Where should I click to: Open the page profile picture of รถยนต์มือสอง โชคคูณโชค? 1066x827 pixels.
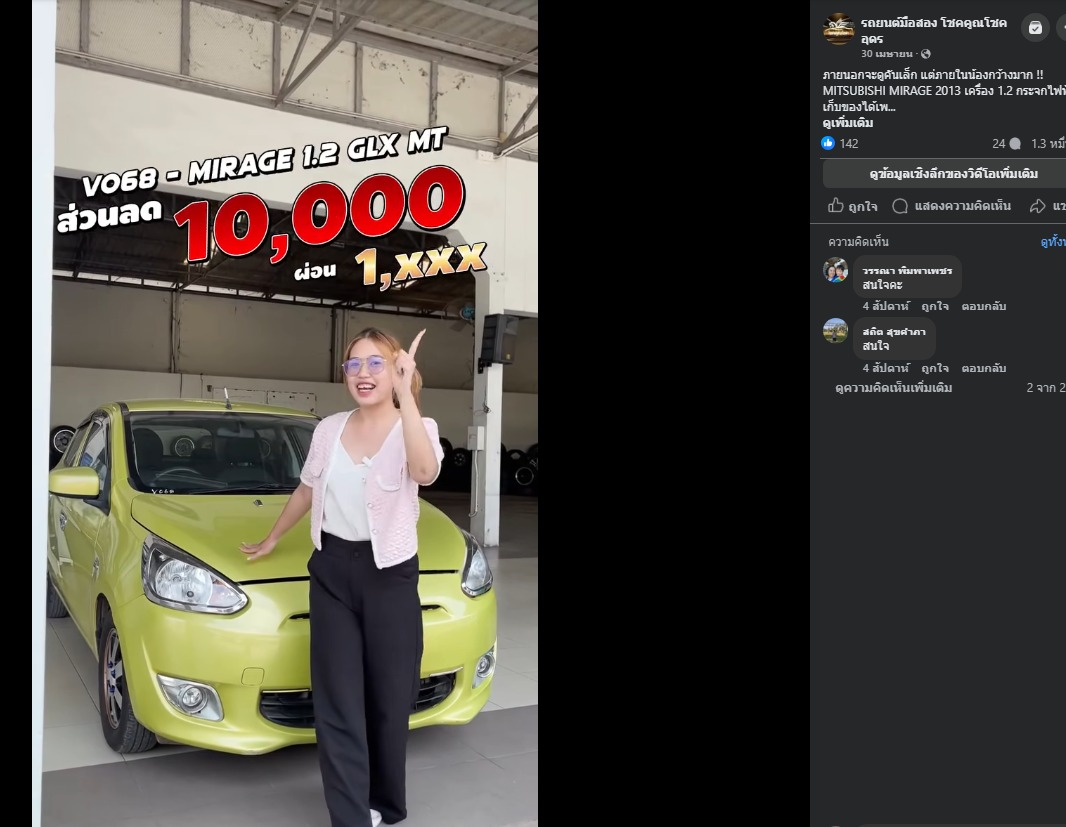point(838,29)
